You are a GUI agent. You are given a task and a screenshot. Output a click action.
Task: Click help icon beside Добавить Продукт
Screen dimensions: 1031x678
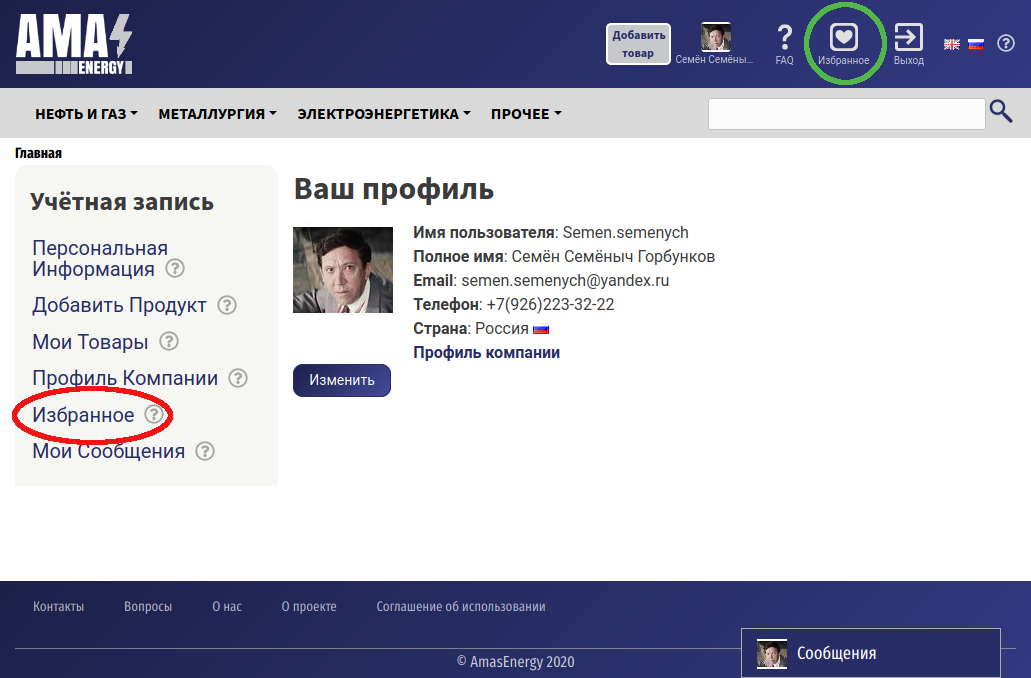227,305
